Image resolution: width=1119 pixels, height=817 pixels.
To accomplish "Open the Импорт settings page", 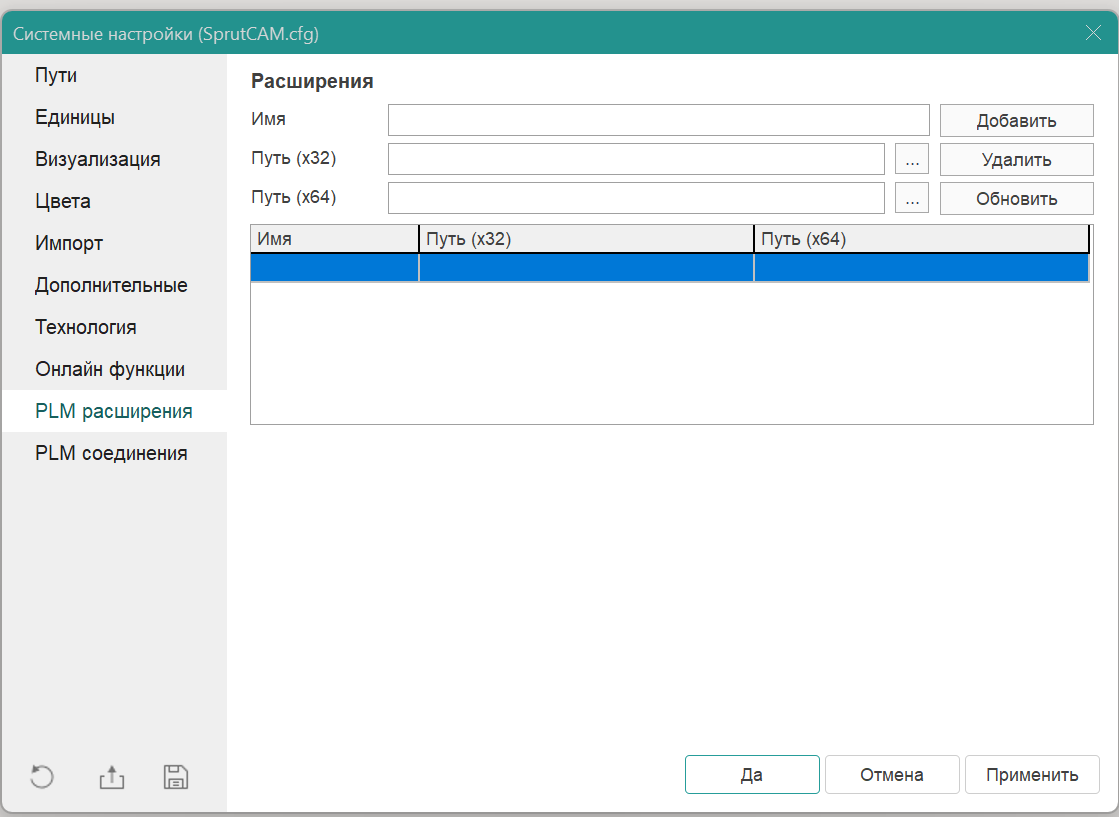I will 69,243.
